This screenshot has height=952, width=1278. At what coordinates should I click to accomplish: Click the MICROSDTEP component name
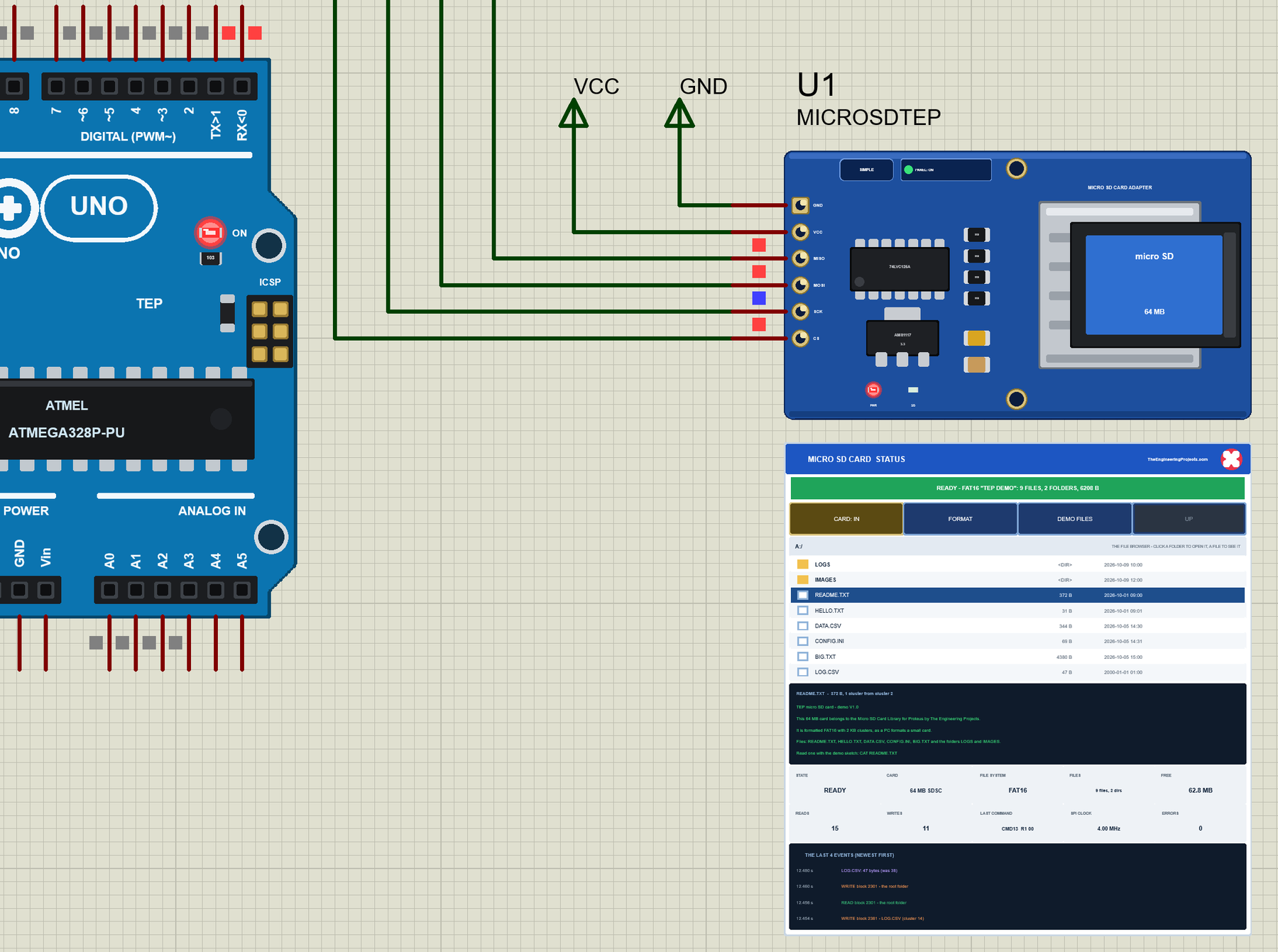pyautogui.click(x=868, y=117)
